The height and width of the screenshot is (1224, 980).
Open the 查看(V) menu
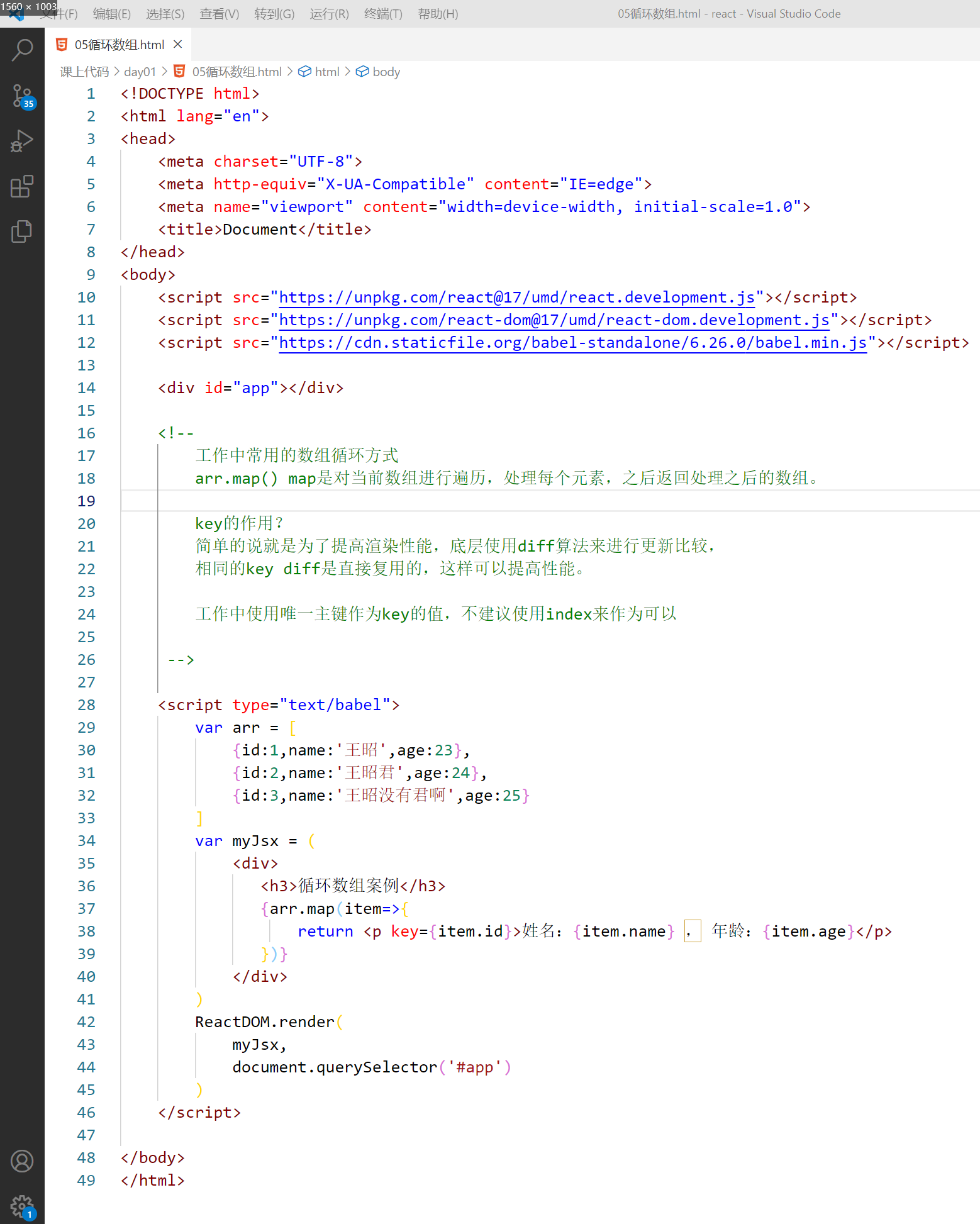[x=220, y=14]
